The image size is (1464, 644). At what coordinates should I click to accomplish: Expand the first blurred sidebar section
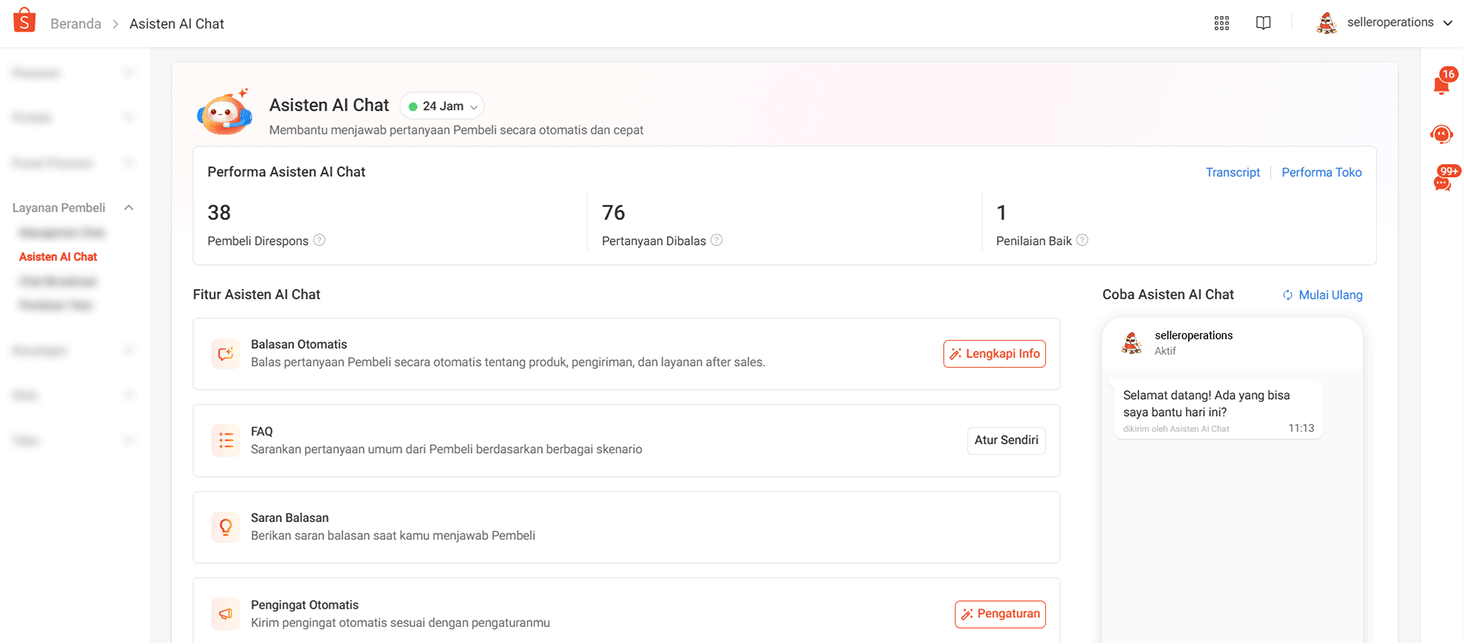(x=128, y=73)
